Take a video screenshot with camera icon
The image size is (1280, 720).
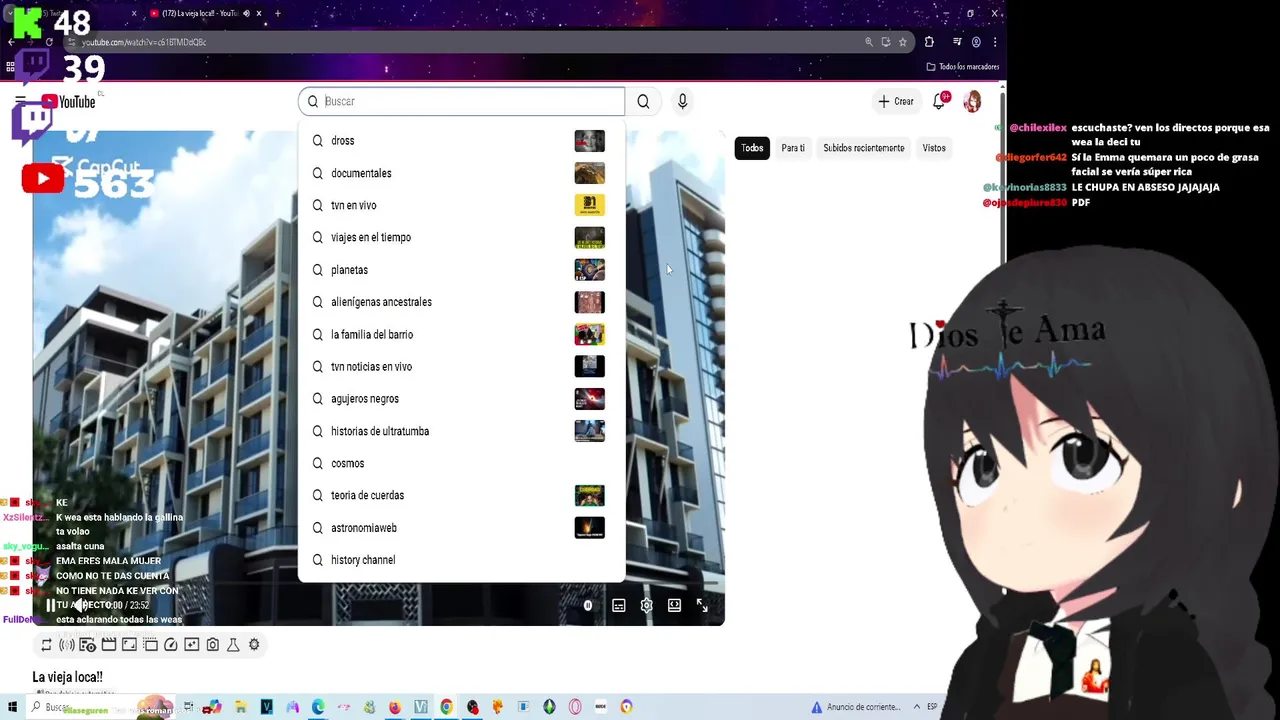[x=212, y=645]
